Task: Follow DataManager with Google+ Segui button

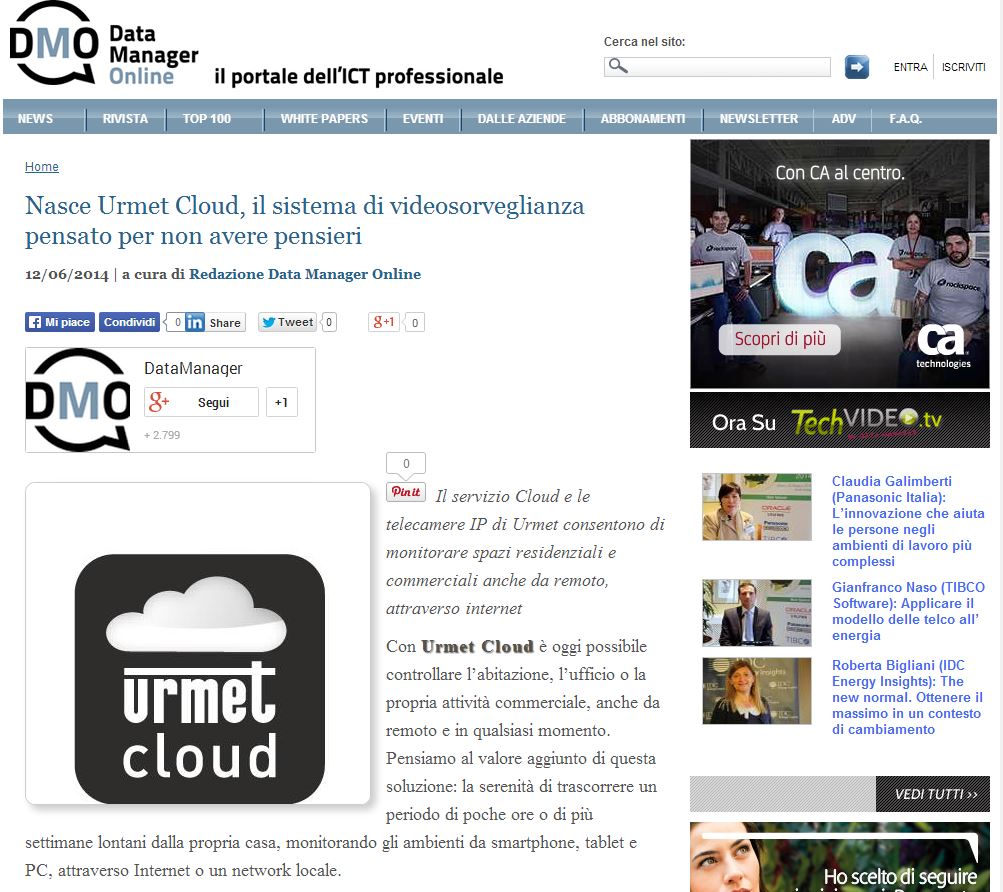Action: coord(201,402)
